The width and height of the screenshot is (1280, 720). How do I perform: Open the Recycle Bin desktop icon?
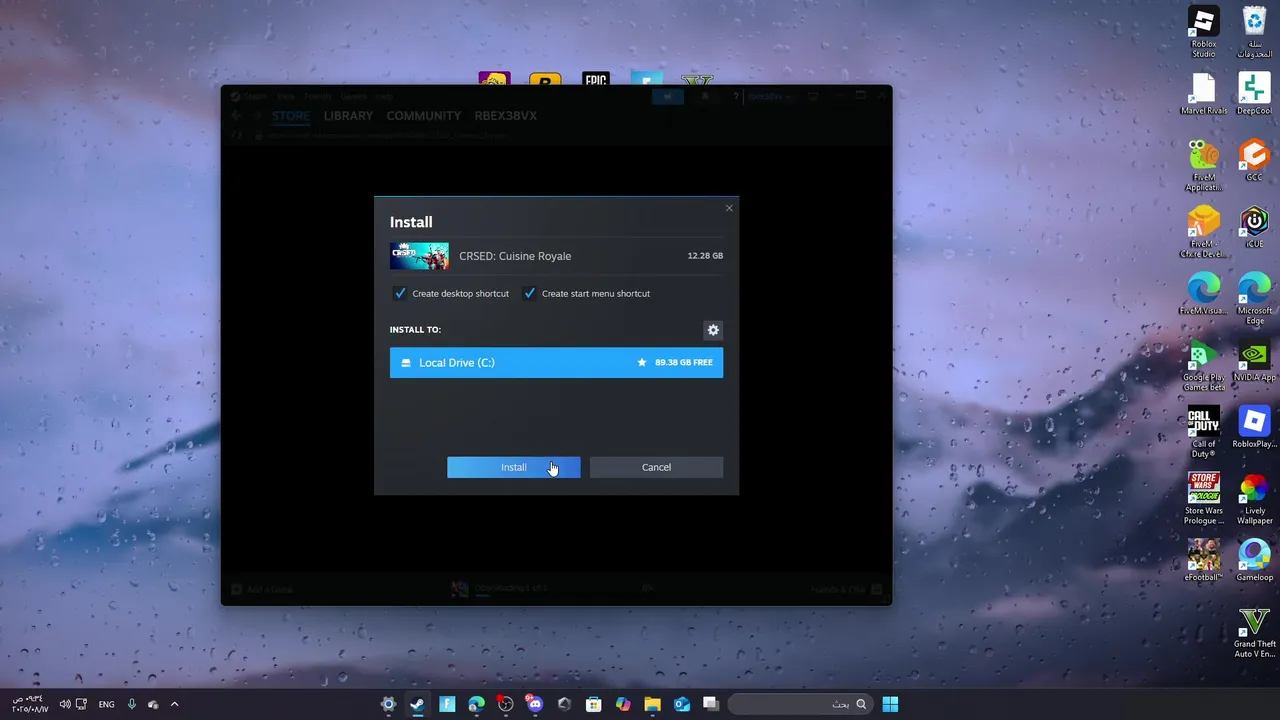(x=1254, y=32)
